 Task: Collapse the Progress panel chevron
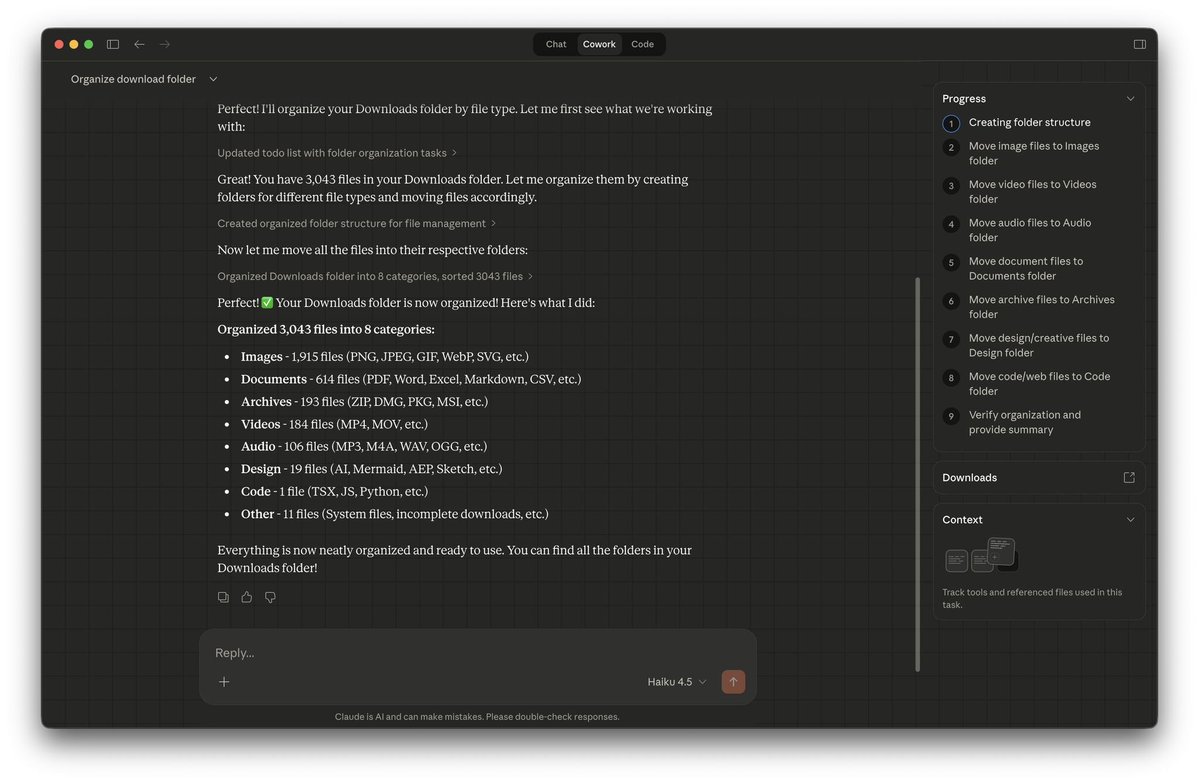click(x=1130, y=98)
